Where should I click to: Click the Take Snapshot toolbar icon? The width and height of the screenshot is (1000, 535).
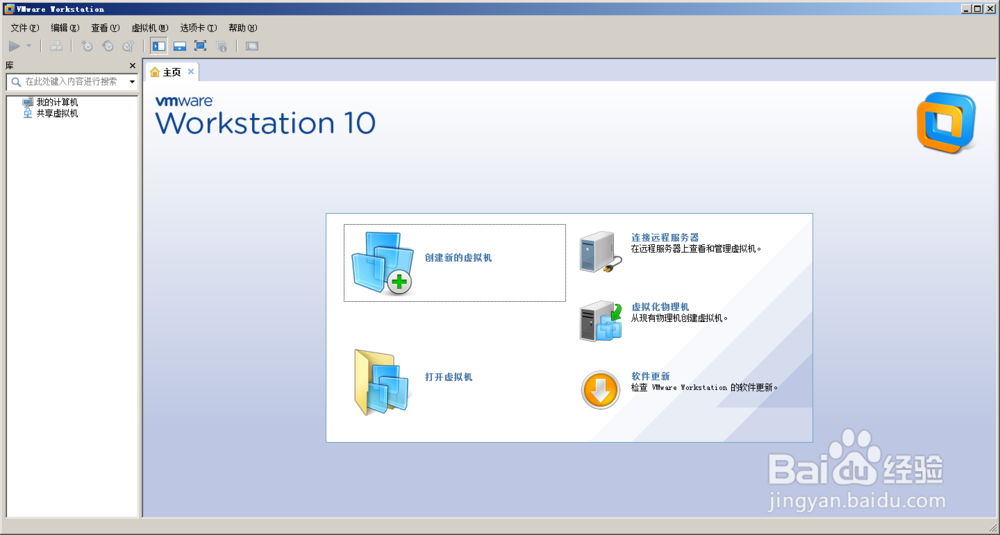[x=87, y=46]
